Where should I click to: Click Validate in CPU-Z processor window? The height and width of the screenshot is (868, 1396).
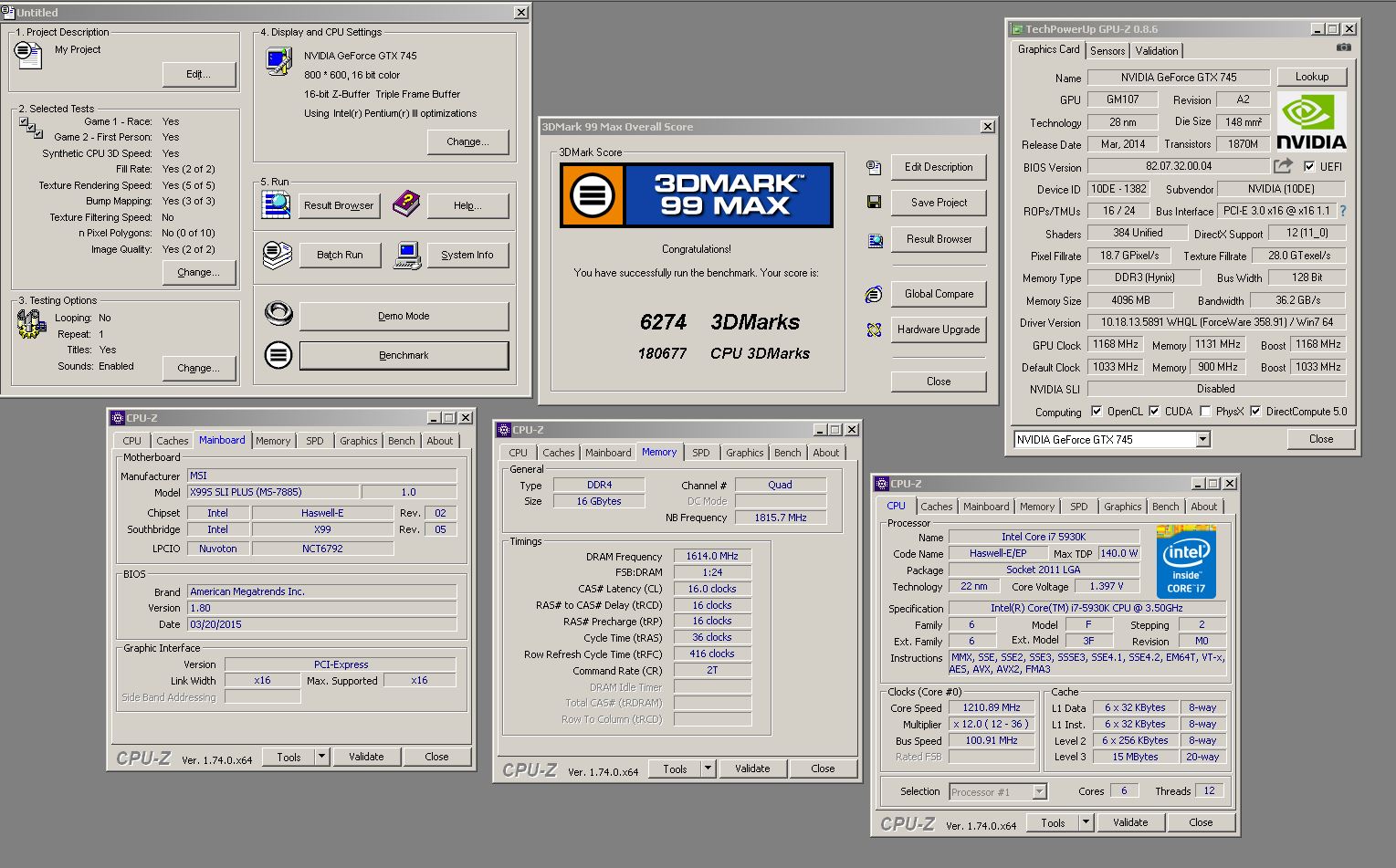coord(1130,822)
